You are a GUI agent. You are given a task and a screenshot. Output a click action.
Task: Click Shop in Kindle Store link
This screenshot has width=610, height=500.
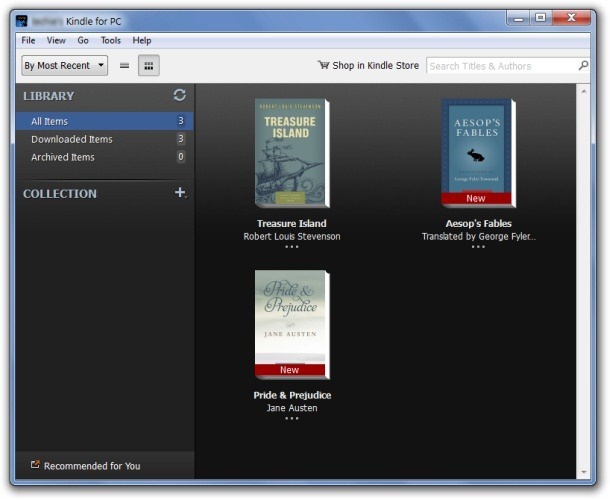pyautogui.click(x=368, y=65)
